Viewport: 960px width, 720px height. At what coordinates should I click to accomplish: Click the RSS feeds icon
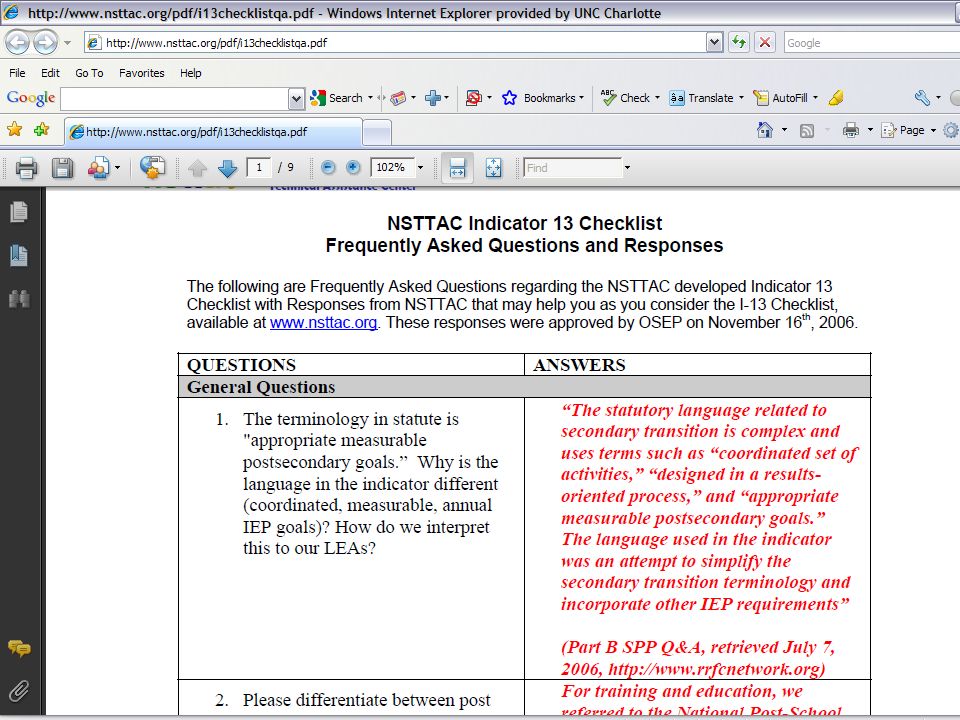(807, 130)
